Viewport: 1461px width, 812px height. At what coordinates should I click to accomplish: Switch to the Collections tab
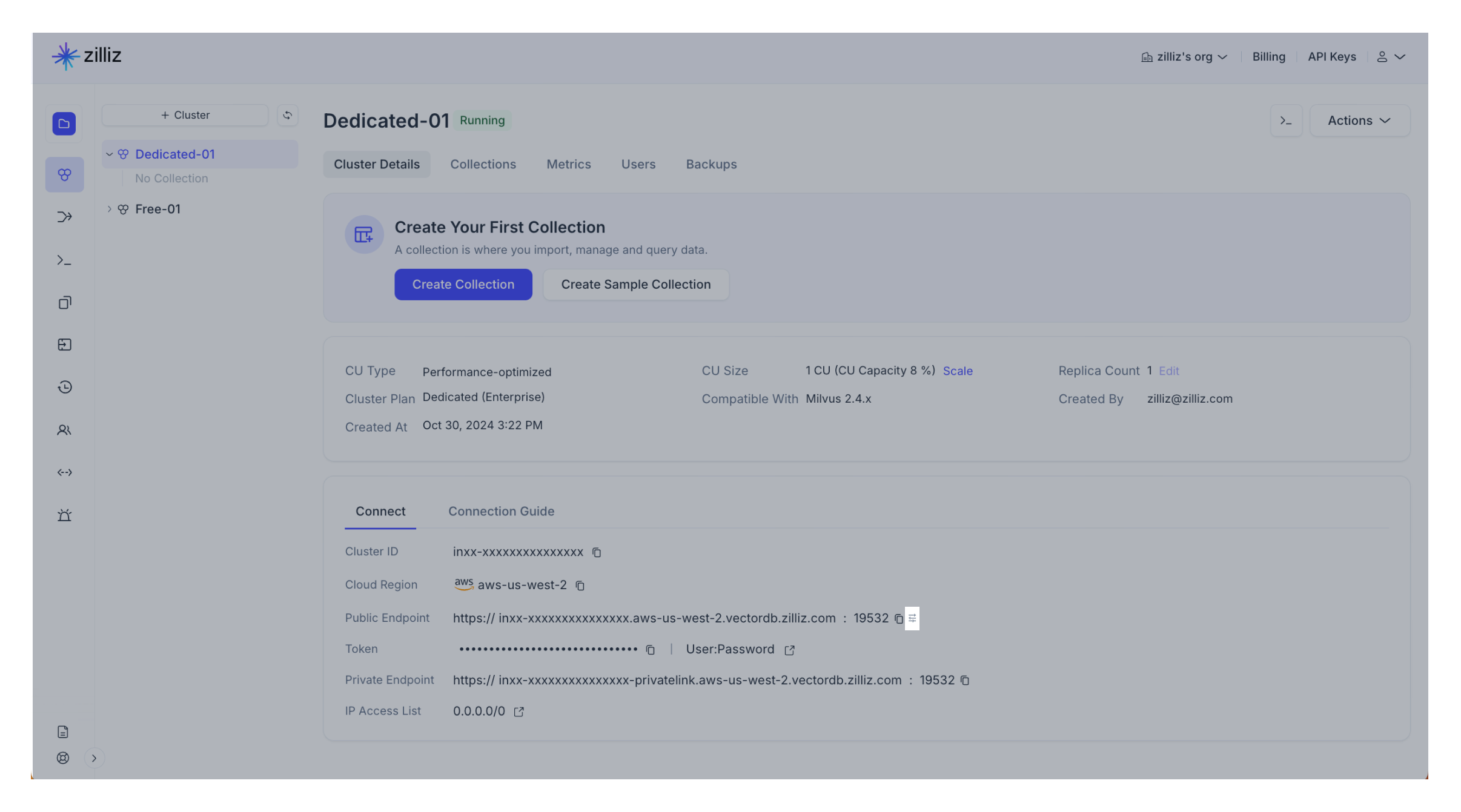tap(483, 164)
